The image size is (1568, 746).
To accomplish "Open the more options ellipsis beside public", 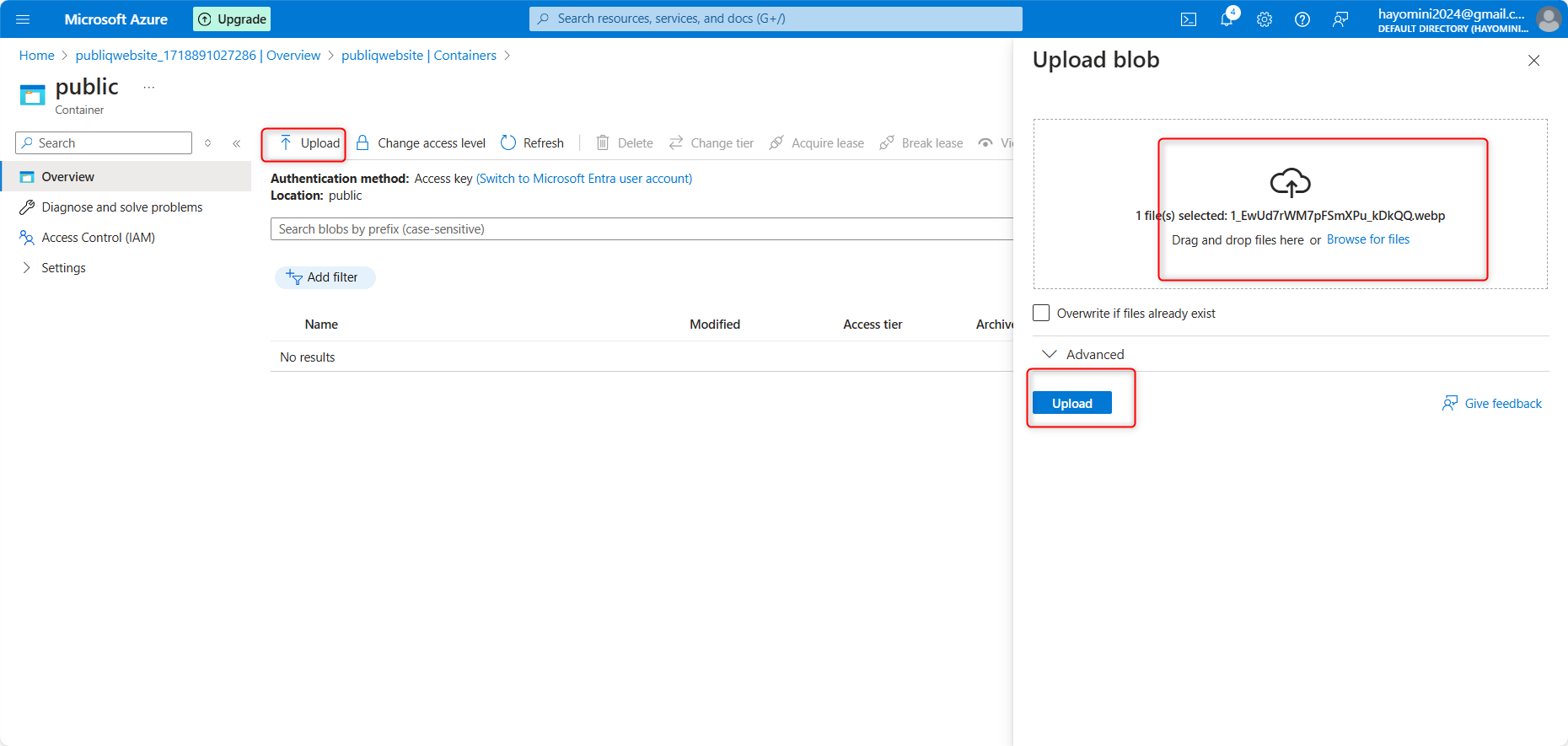I will tap(149, 88).
